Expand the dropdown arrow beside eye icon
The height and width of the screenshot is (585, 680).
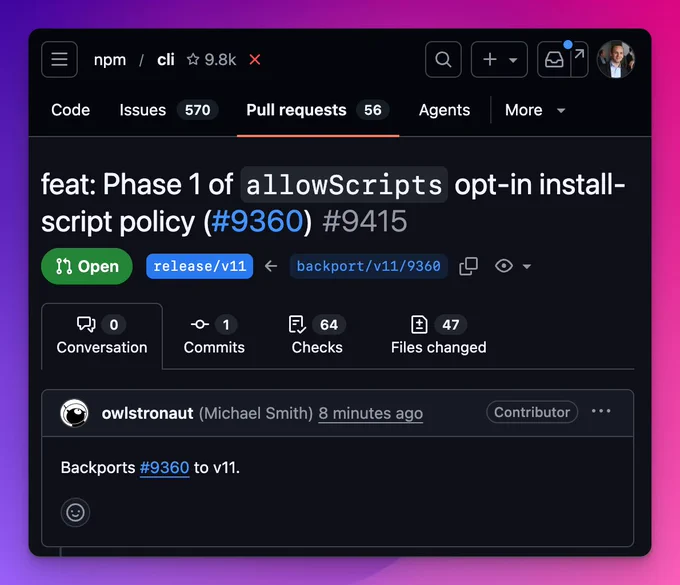click(x=526, y=266)
